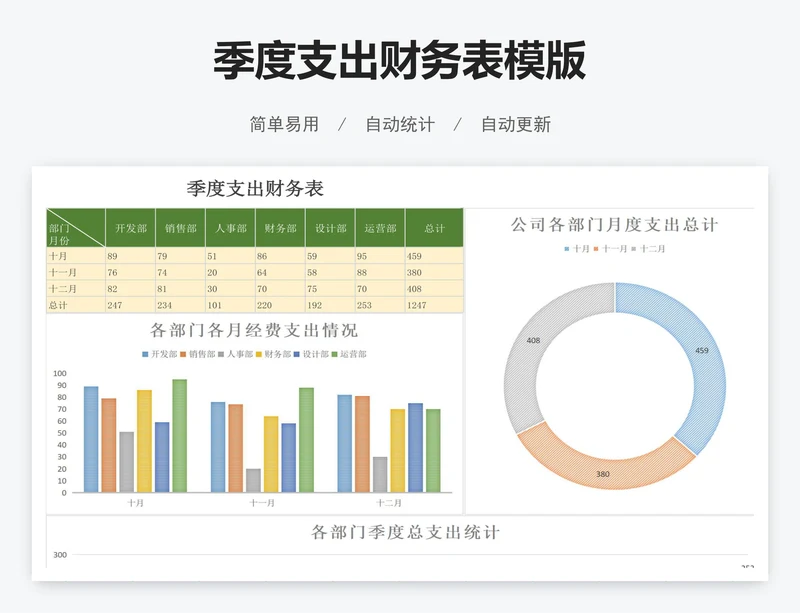
Task: Click table cell 82 for 十二月 开发部
Action: [x=131, y=289]
